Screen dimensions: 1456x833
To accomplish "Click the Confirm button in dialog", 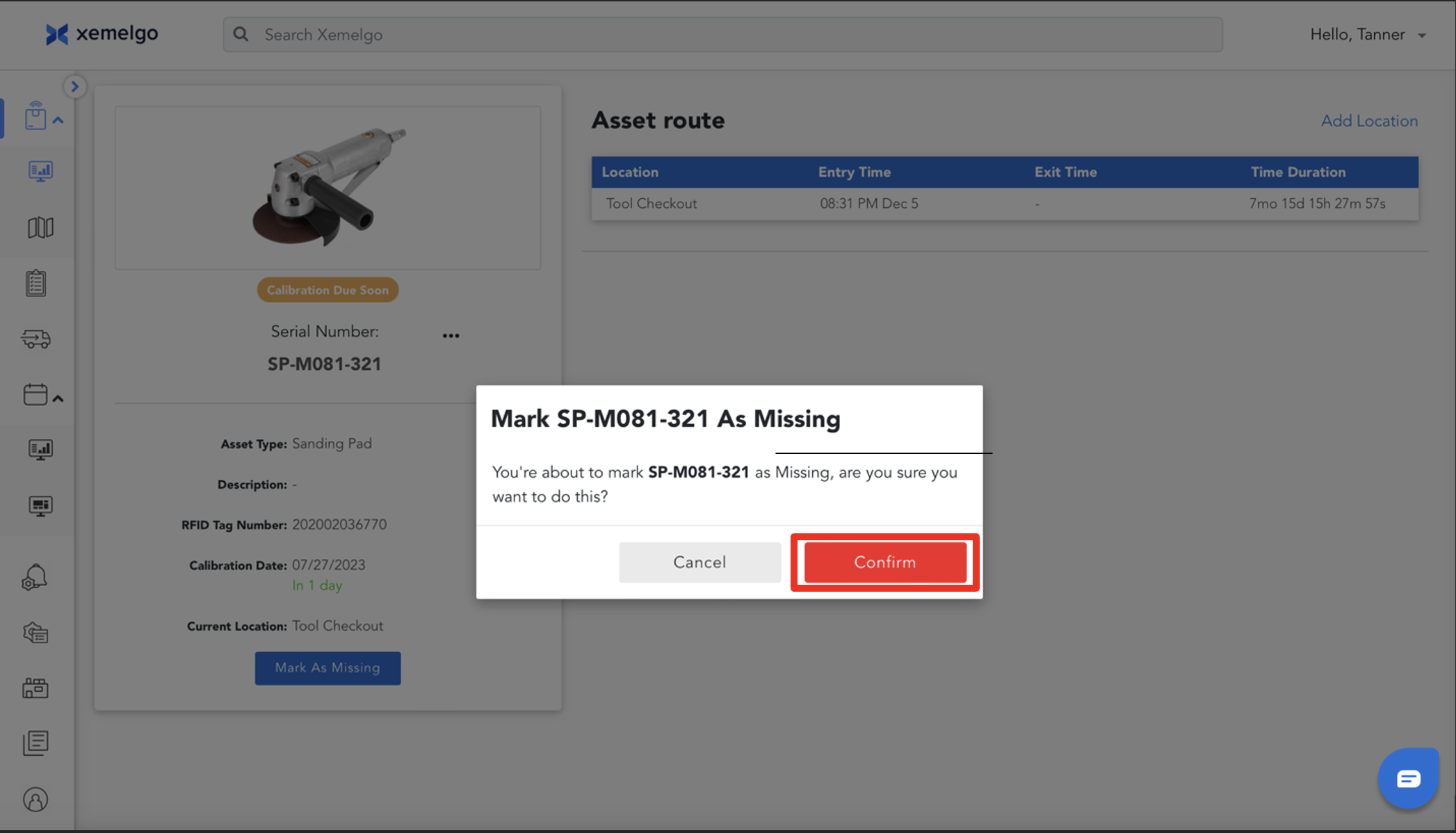I will click(884, 562).
